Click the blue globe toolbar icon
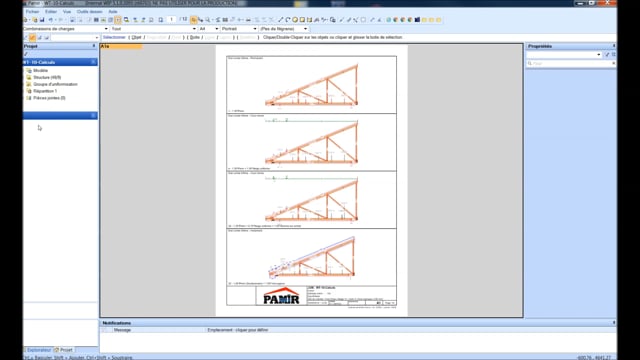This screenshot has height=360, width=640. pyautogui.click(x=388, y=20)
